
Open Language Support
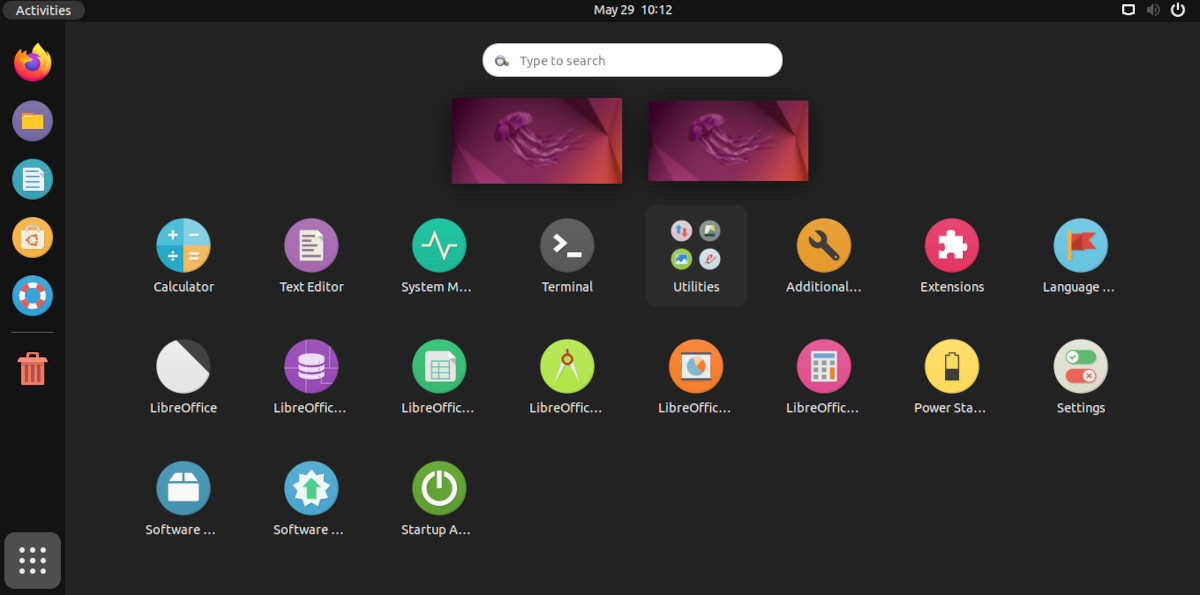pyautogui.click(x=1079, y=245)
